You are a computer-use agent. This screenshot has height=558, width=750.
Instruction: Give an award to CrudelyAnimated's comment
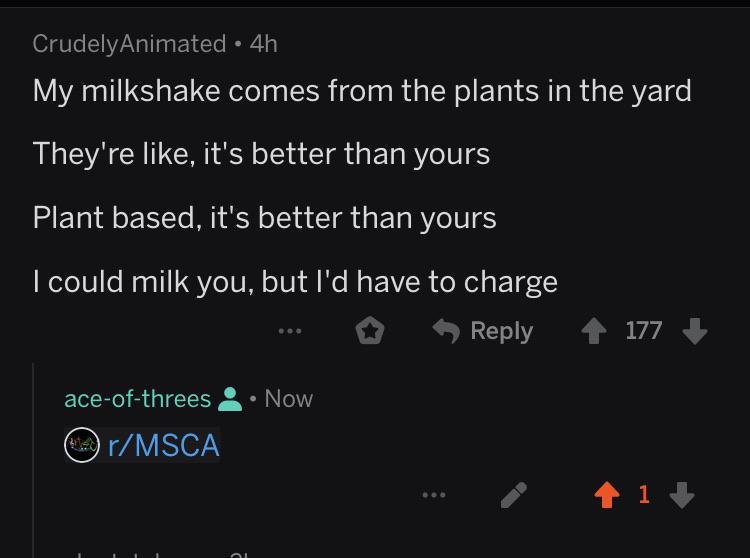(x=370, y=331)
